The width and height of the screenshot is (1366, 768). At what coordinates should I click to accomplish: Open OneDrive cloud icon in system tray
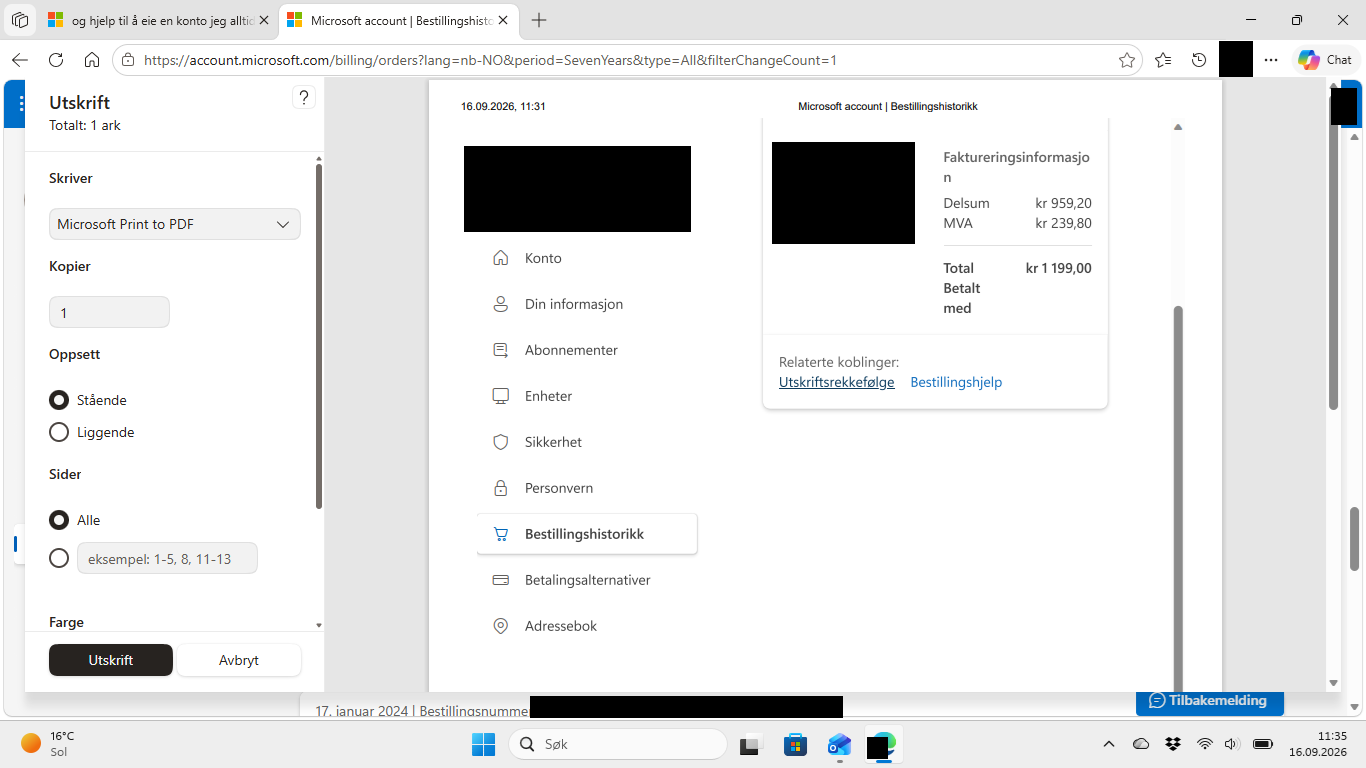[x=1141, y=744]
